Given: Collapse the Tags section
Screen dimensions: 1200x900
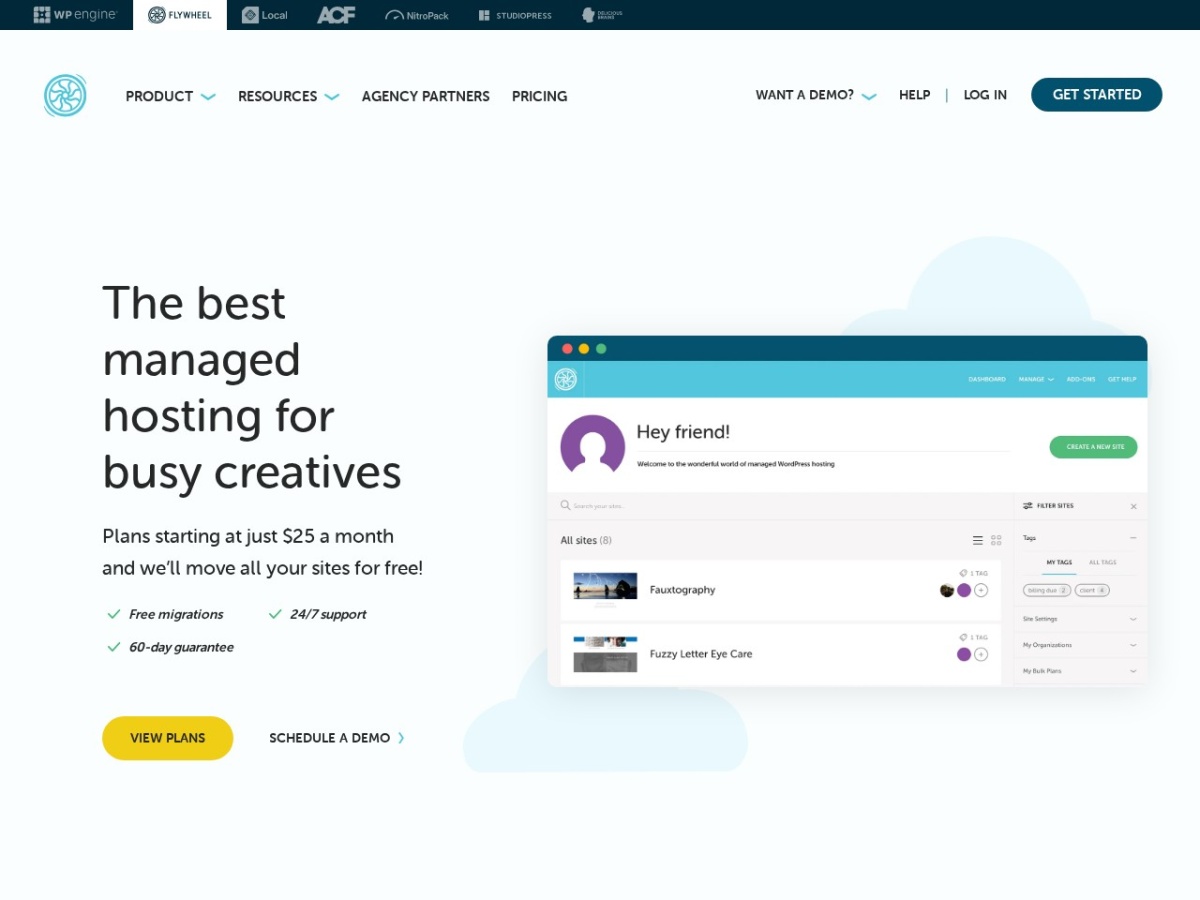Looking at the screenshot, I should coord(1133,538).
